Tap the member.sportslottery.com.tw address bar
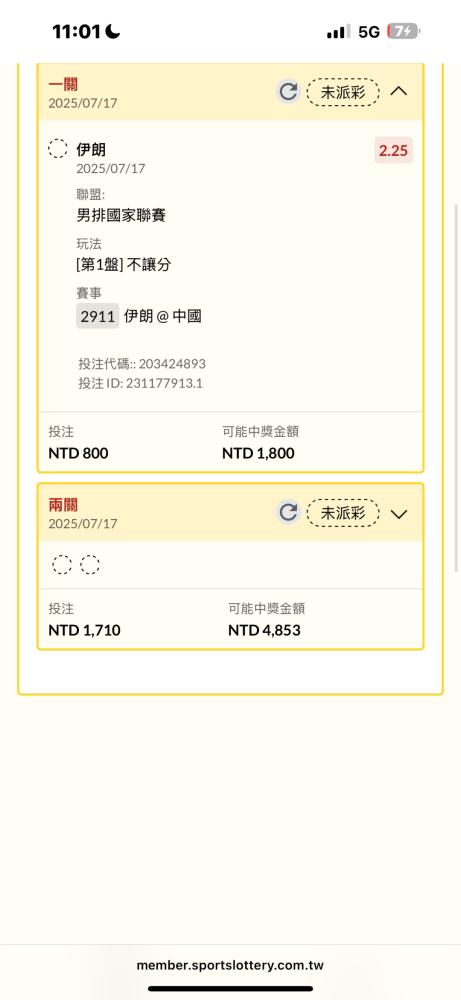The image size is (461, 1000). click(230, 966)
